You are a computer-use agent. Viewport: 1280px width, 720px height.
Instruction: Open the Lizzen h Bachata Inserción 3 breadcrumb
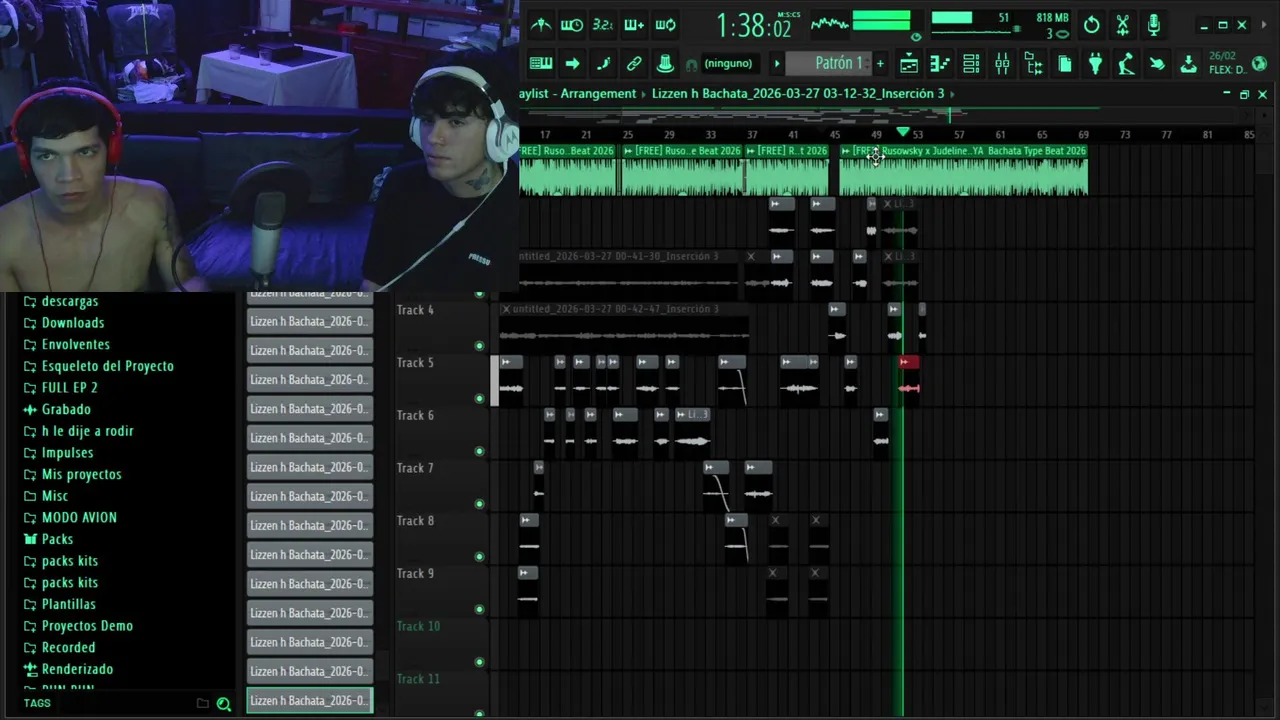pos(798,94)
